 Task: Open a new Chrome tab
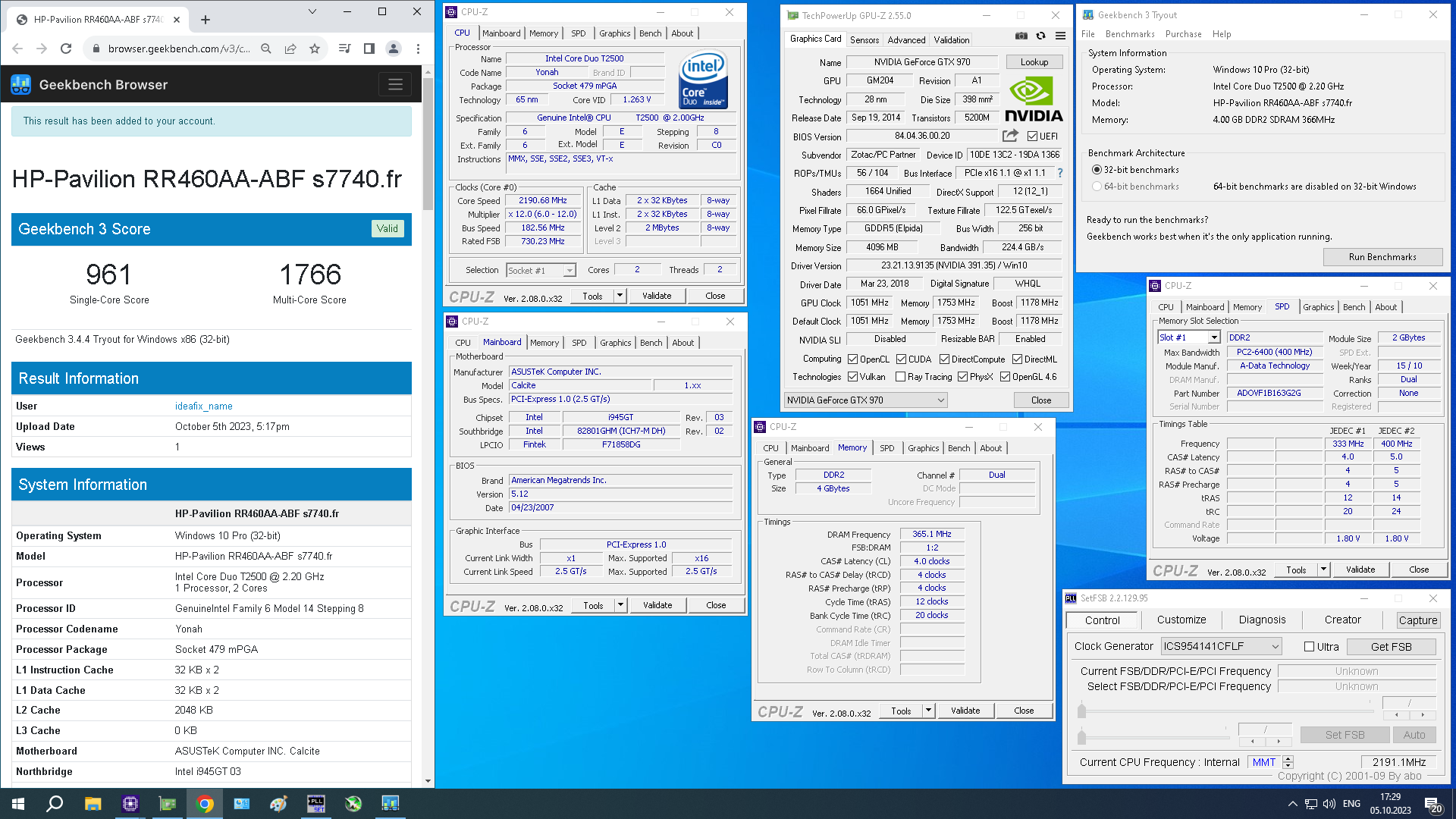pos(206,20)
